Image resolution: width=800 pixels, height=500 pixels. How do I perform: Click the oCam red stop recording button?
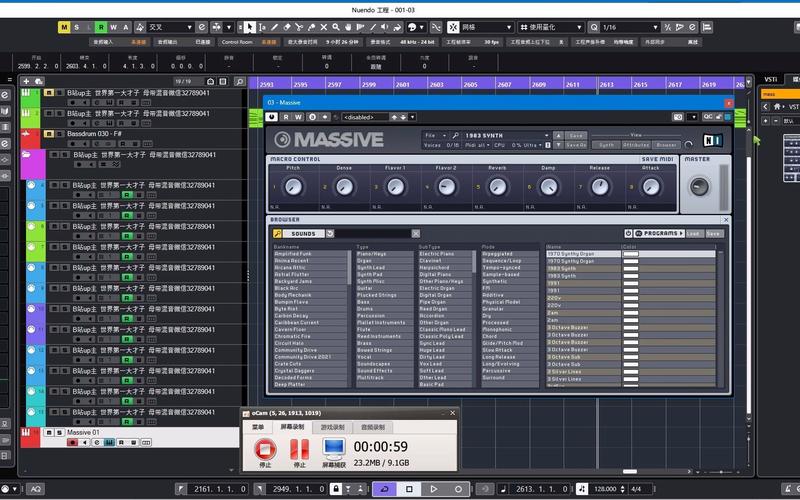[265, 449]
